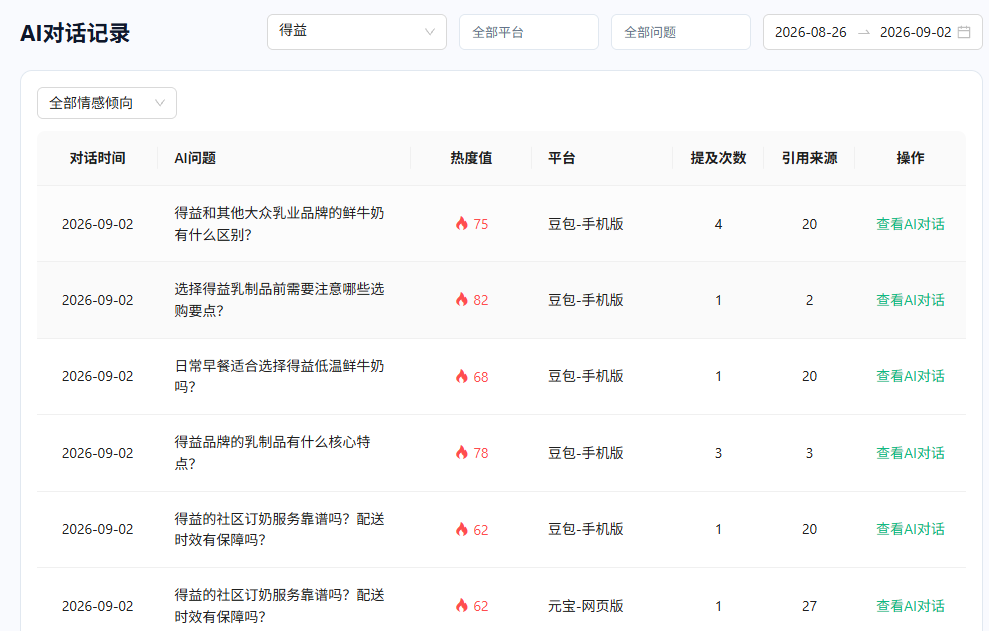989x631 pixels.
Task: Click heat value 82
Action: point(481,300)
